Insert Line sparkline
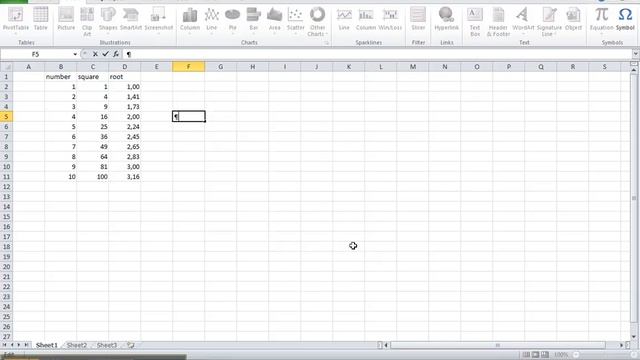640x360 pixels. (x=344, y=20)
